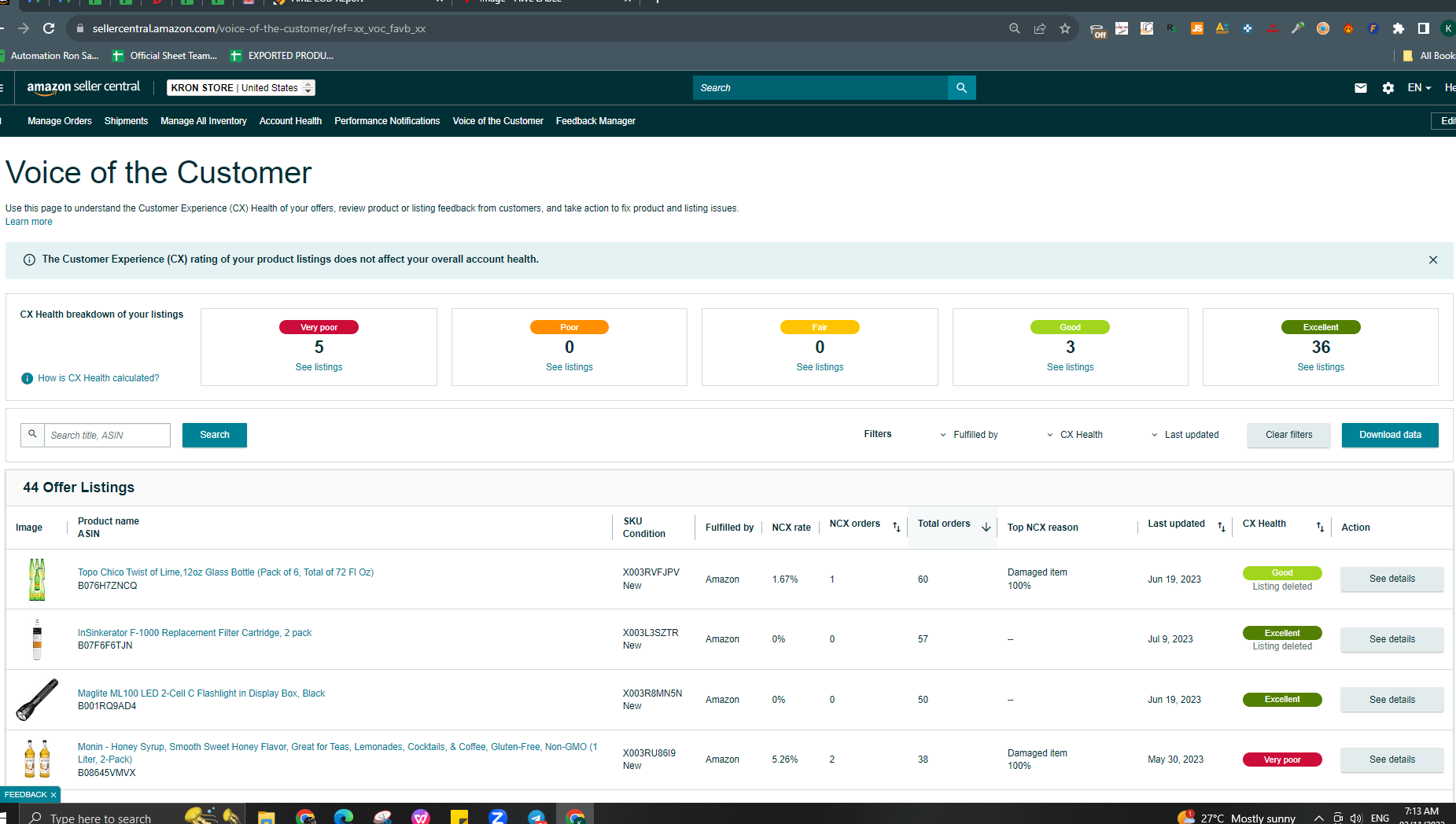
Task: Click the info icon beside CX Health calculated
Action: click(x=28, y=378)
